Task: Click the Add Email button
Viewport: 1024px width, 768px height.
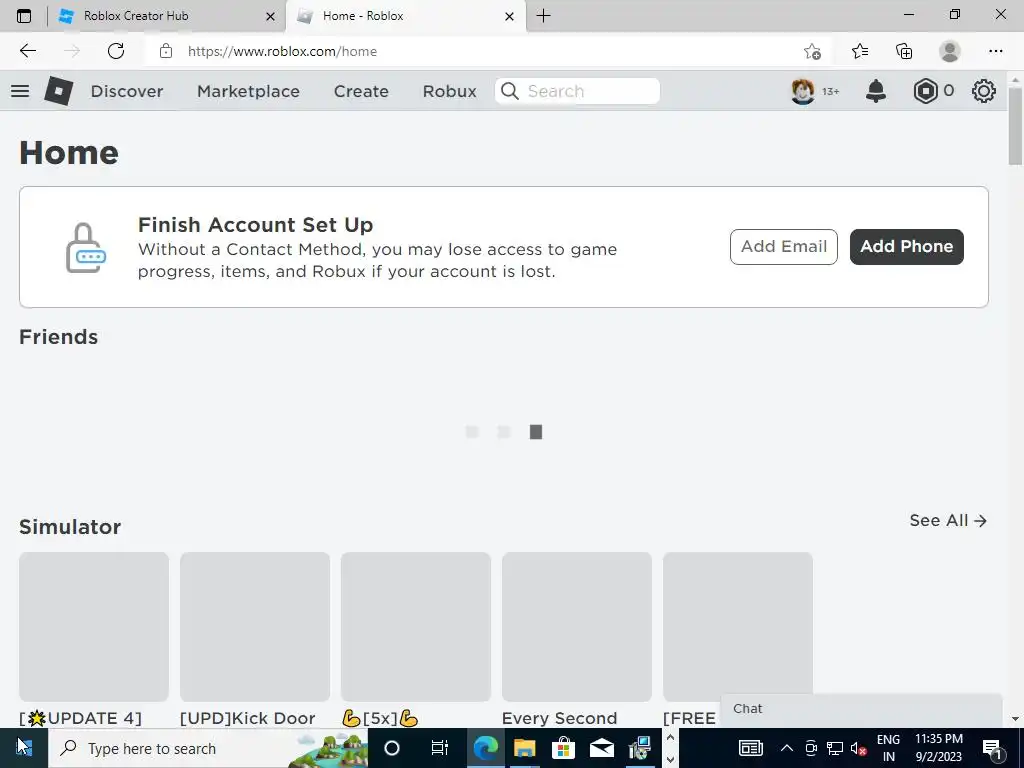Action: pos(784,246)
